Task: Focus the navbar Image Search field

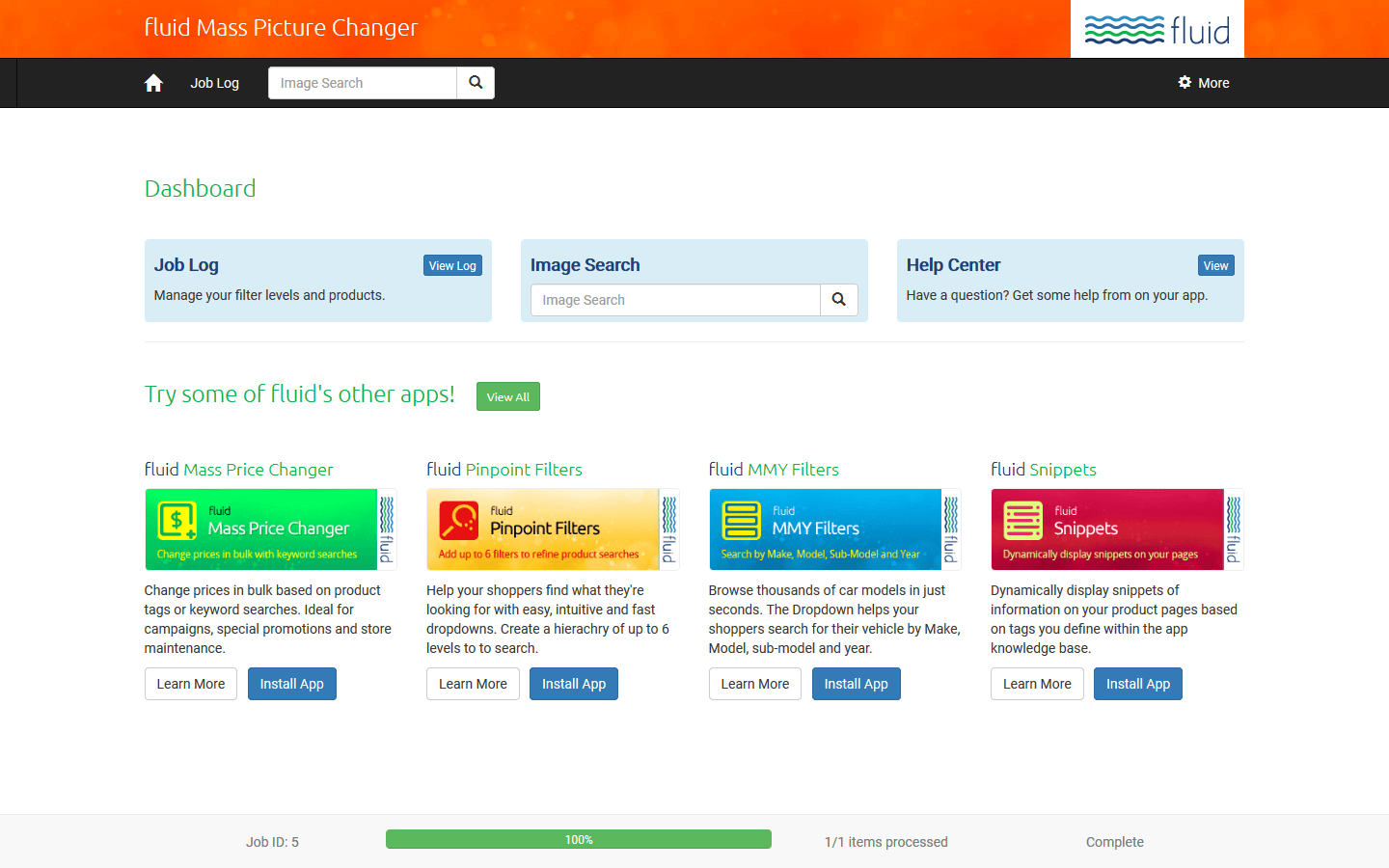Action: click(x=362, y=83)
